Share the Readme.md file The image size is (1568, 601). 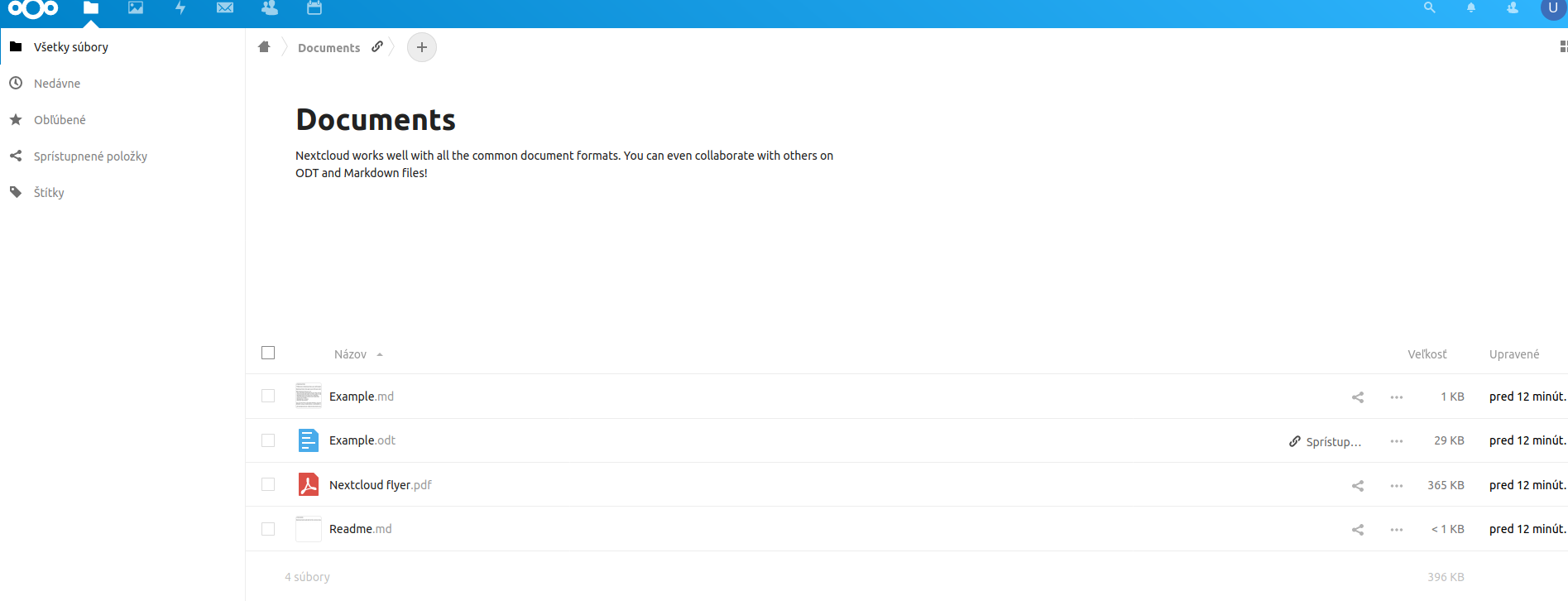1358,530
